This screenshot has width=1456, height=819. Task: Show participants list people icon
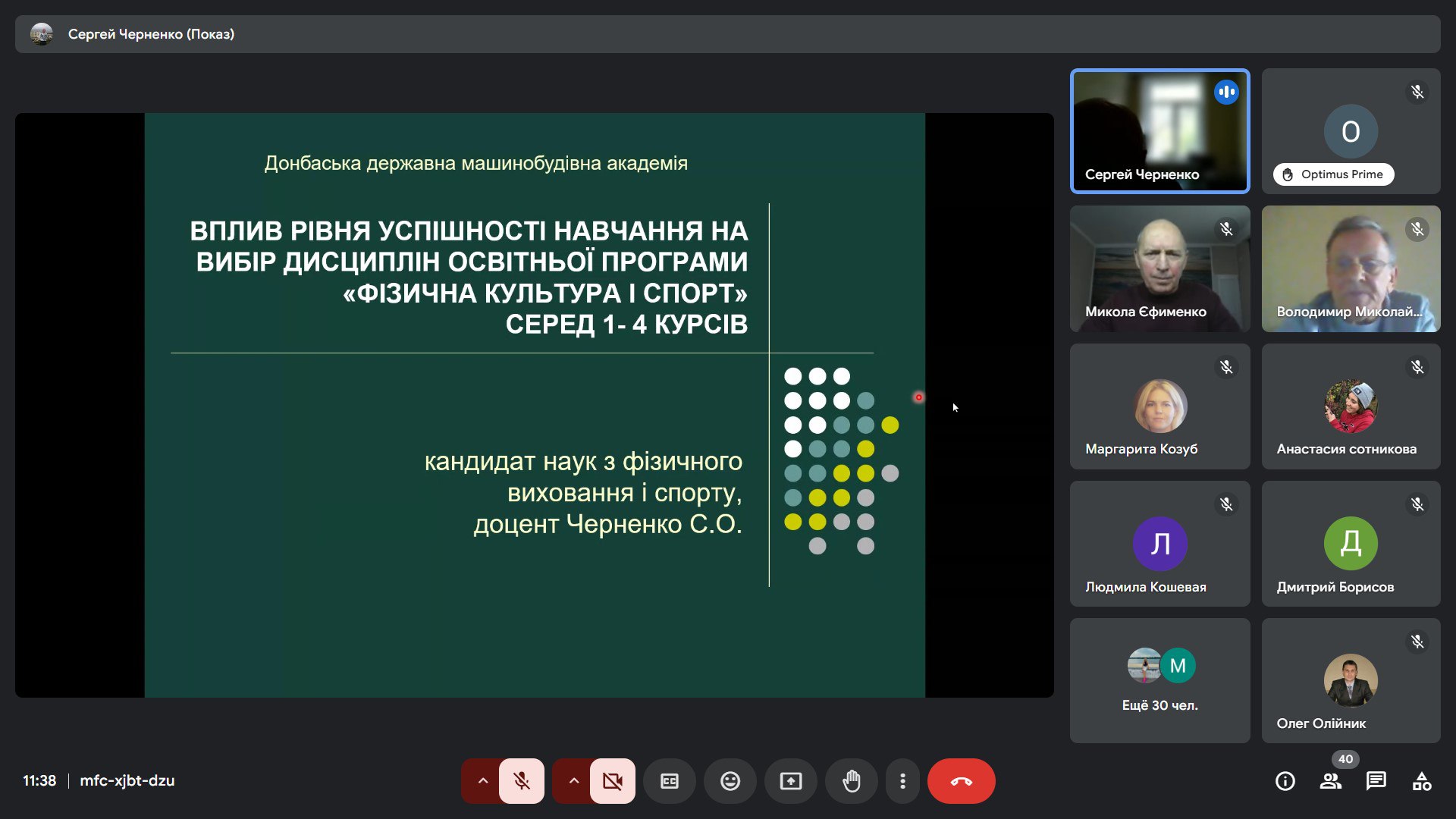click(1331, 781)
